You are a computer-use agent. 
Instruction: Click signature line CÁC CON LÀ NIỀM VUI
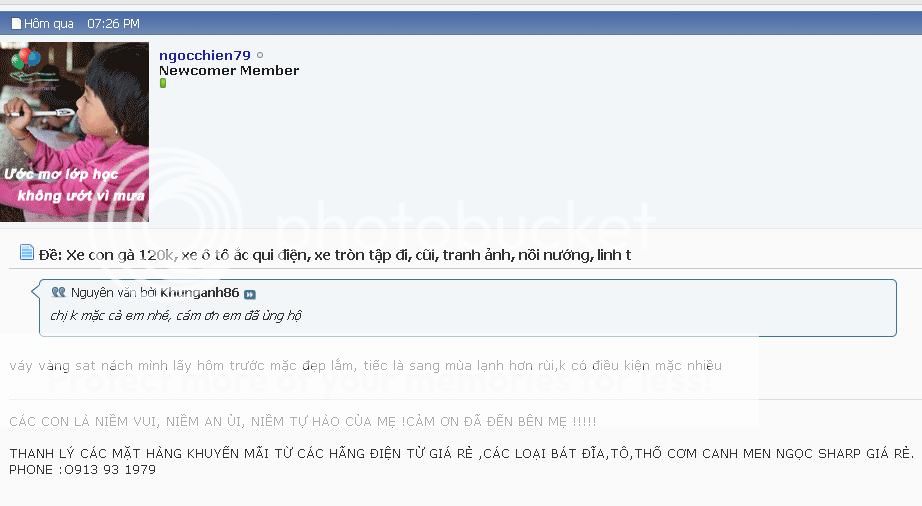click(x=303, y=421)
